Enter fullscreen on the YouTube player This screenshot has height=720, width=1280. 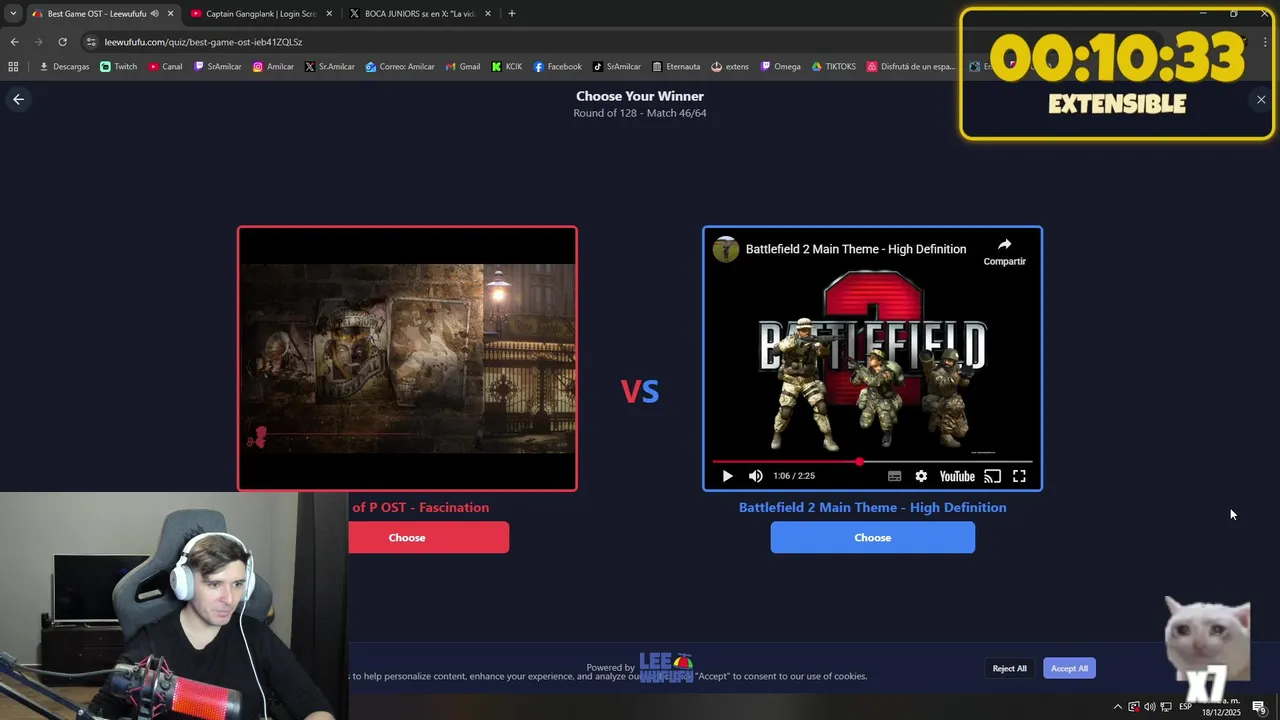coord(1019,476)
